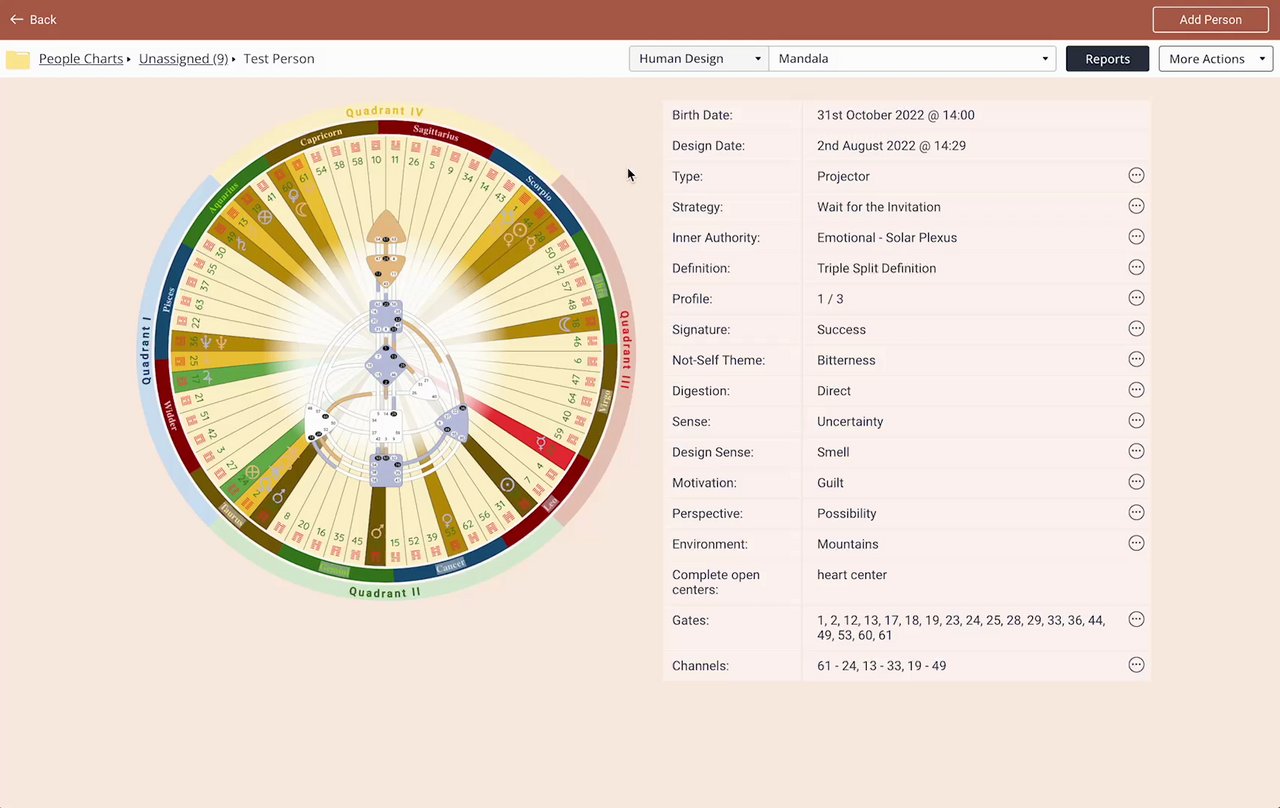1280x808 pixels.
Task: Open the Reports button
Action: click(1107, 59)
